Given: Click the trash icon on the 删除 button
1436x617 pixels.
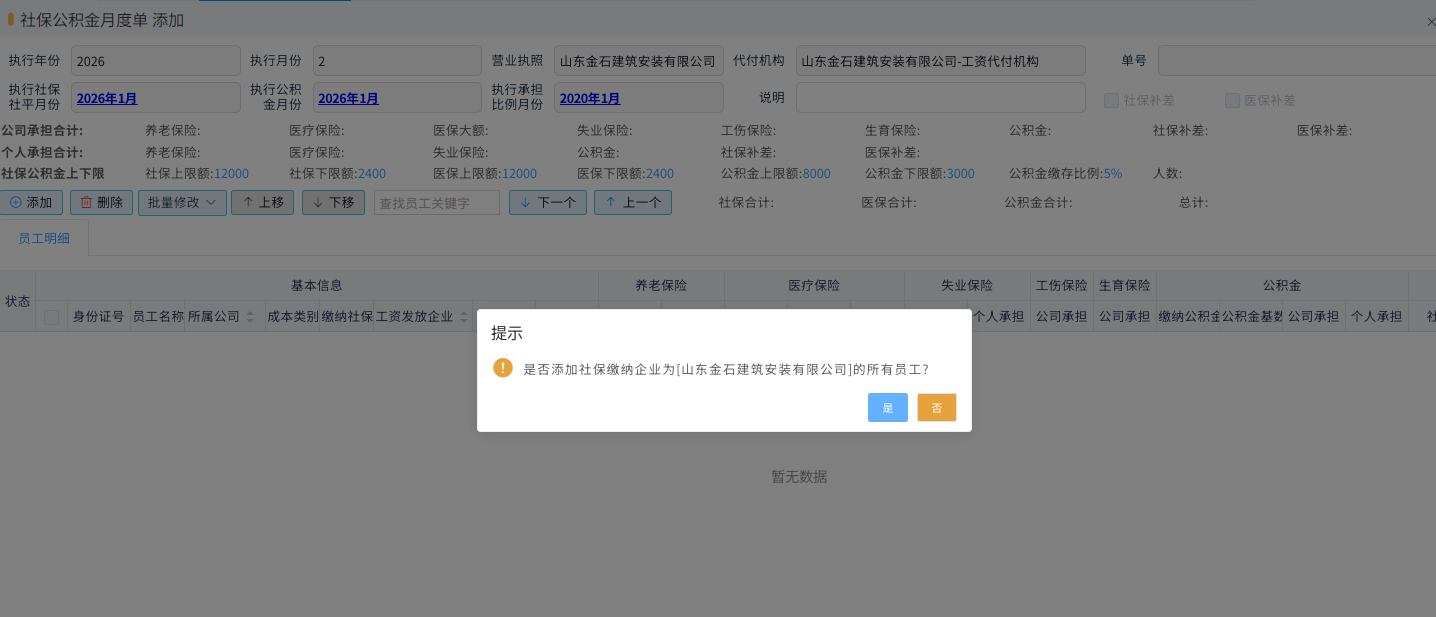Looking at the screenshot, I should [x=86, y=202].
